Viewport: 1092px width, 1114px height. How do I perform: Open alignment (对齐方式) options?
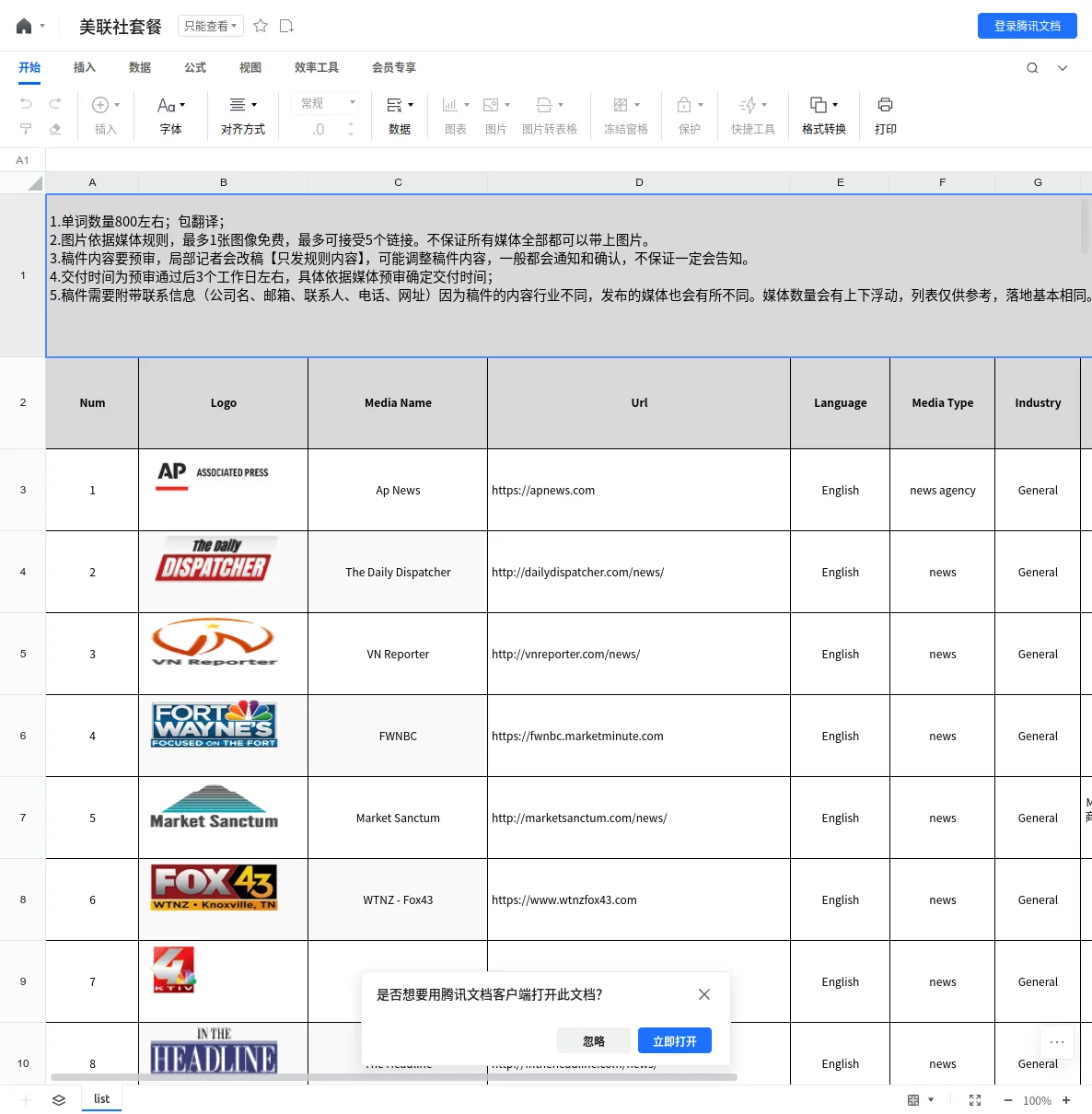[x=243, y=116]
